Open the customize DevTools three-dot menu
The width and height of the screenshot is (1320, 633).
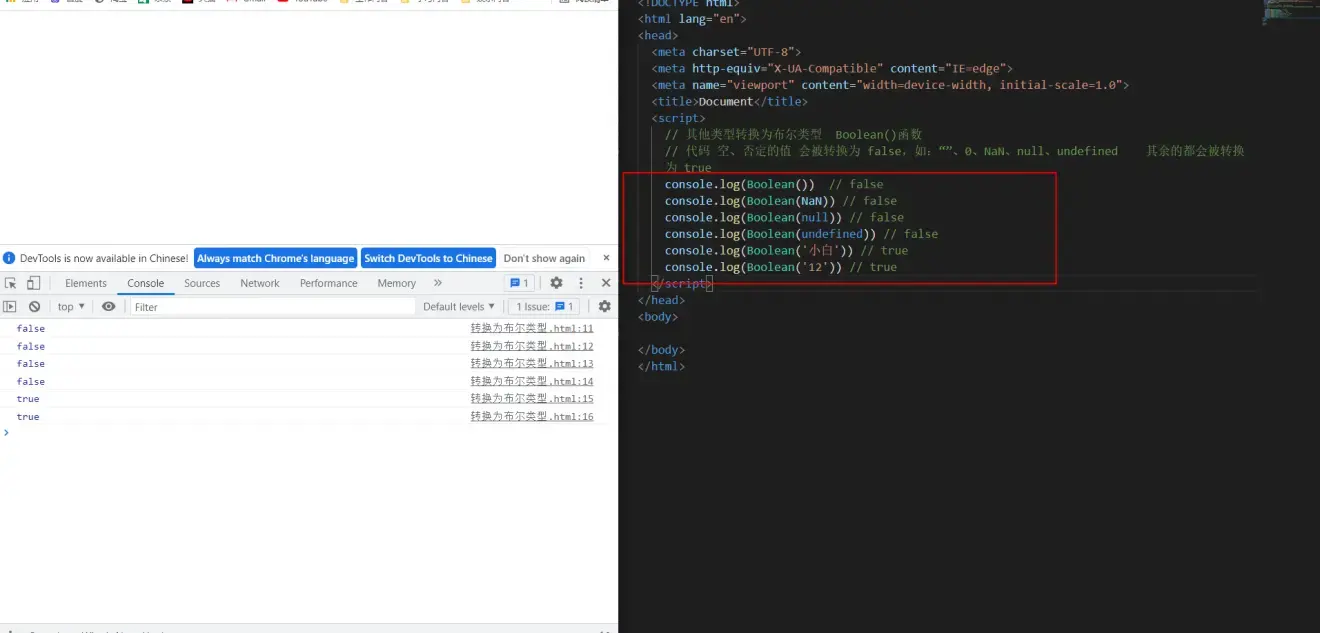tap(581, 283)
